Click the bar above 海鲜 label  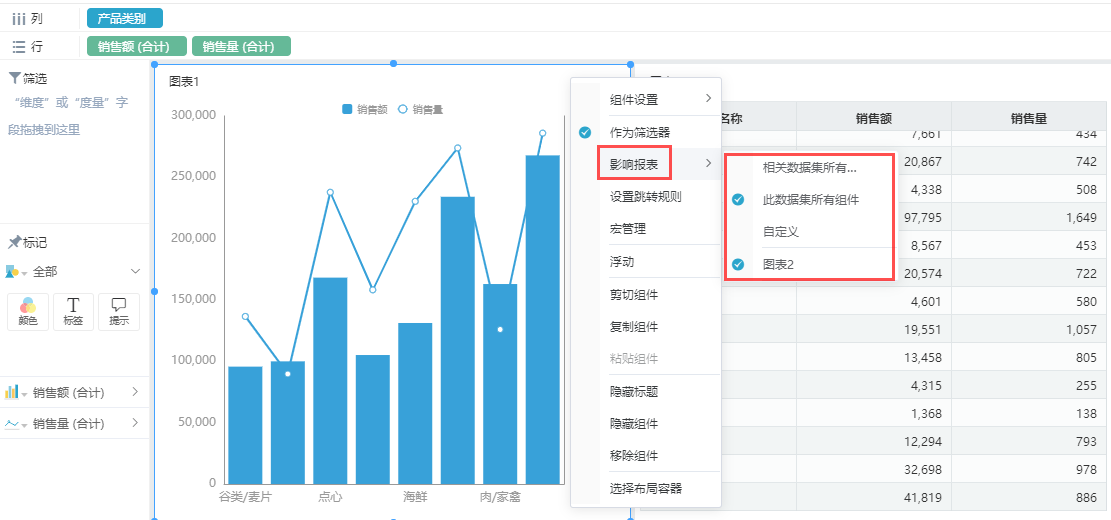pos(415,403)
